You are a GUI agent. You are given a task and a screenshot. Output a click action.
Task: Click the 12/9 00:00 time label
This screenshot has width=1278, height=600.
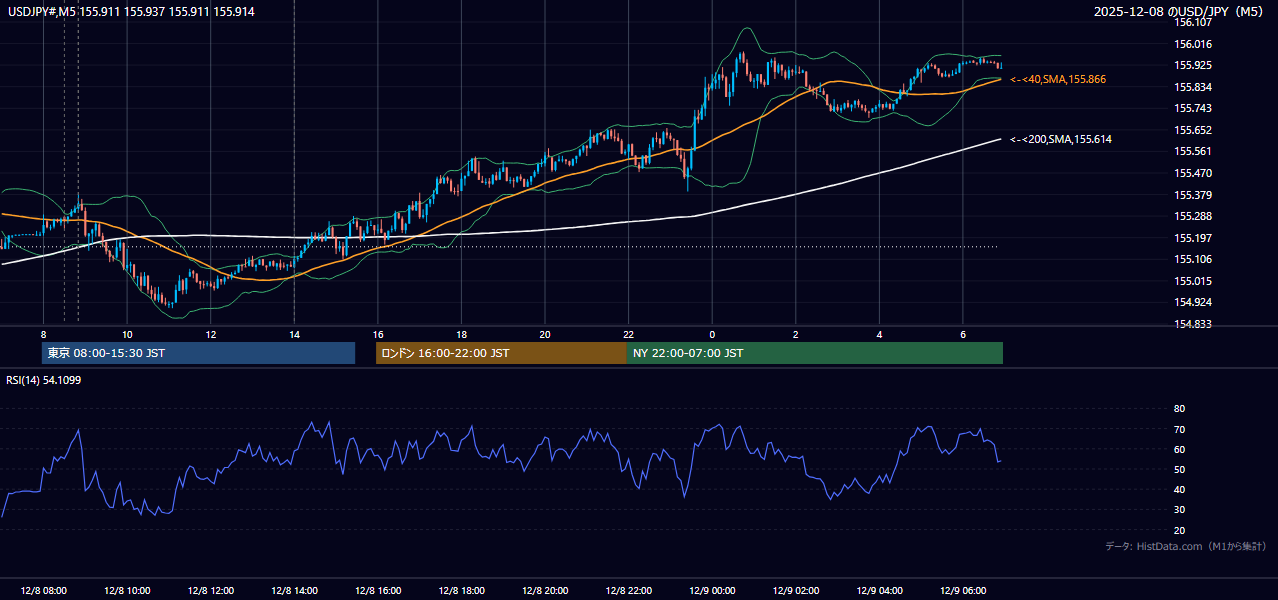(x=712, y=591)
